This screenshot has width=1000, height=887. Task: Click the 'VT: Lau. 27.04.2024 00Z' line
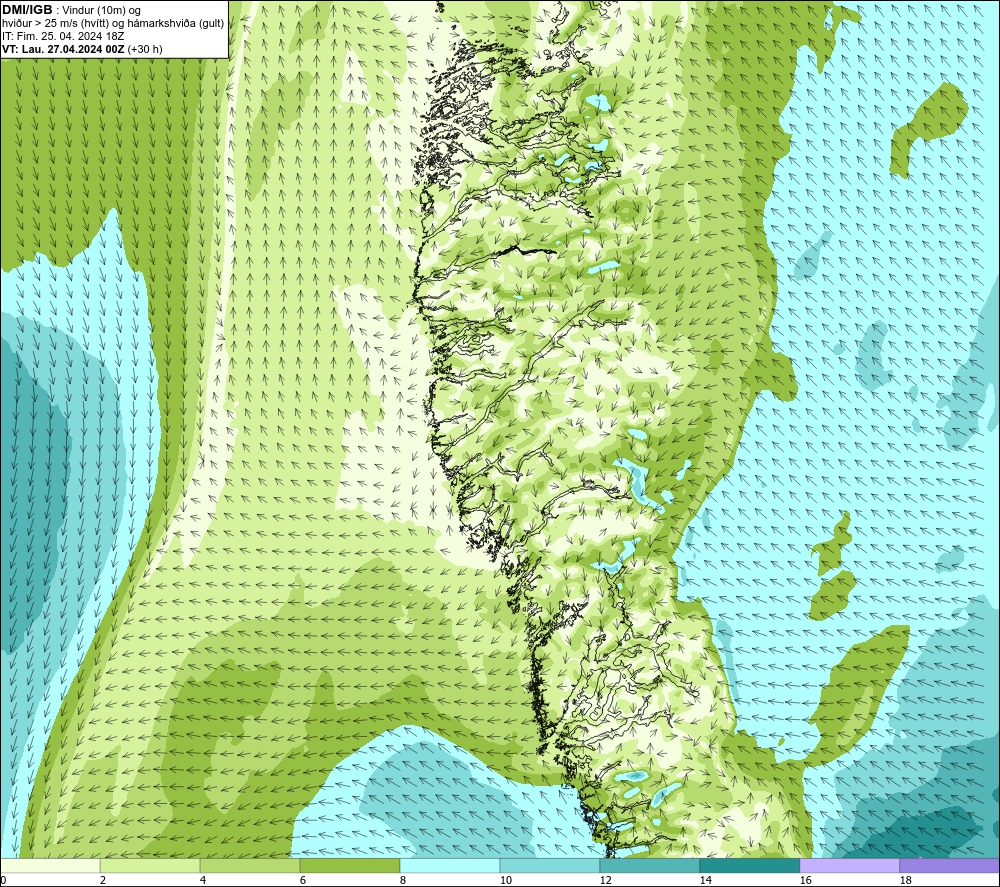coord(64,49)
